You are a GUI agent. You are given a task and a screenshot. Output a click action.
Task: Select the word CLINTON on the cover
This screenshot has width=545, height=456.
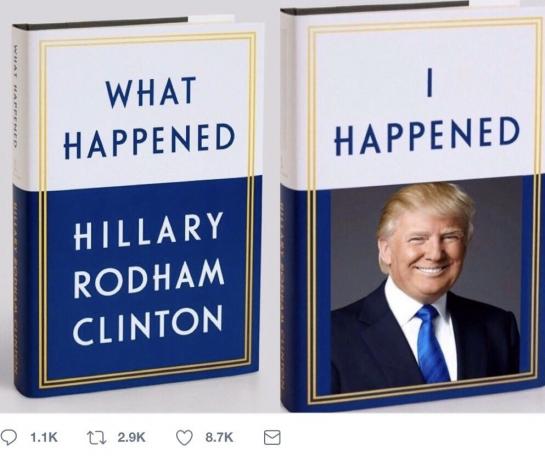[x=148, y=324]
